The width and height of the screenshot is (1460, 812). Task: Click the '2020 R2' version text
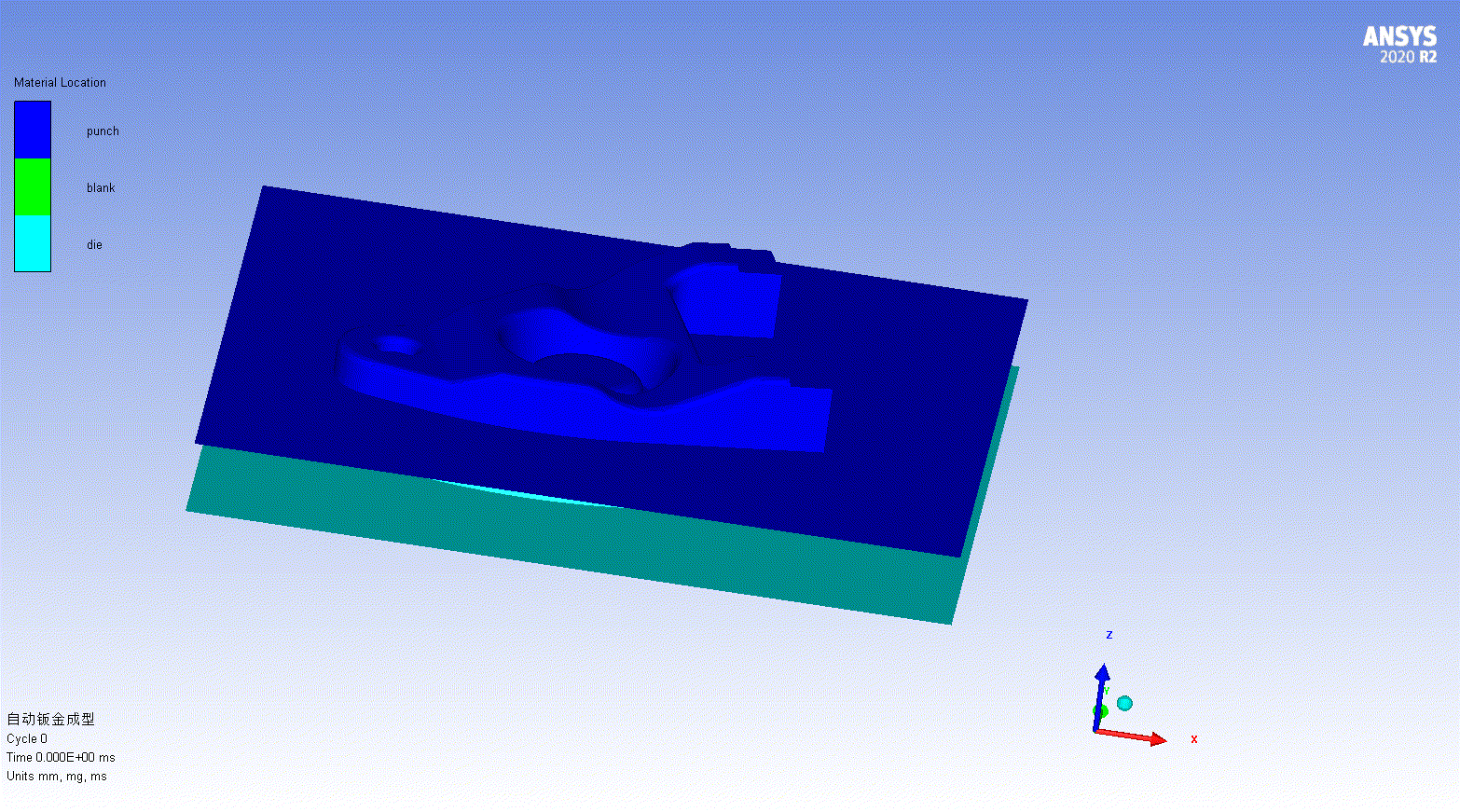click(1408, 58)
